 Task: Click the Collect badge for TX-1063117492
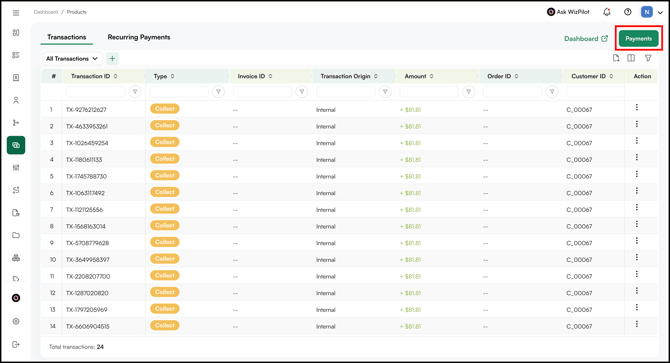coord(165,192)
